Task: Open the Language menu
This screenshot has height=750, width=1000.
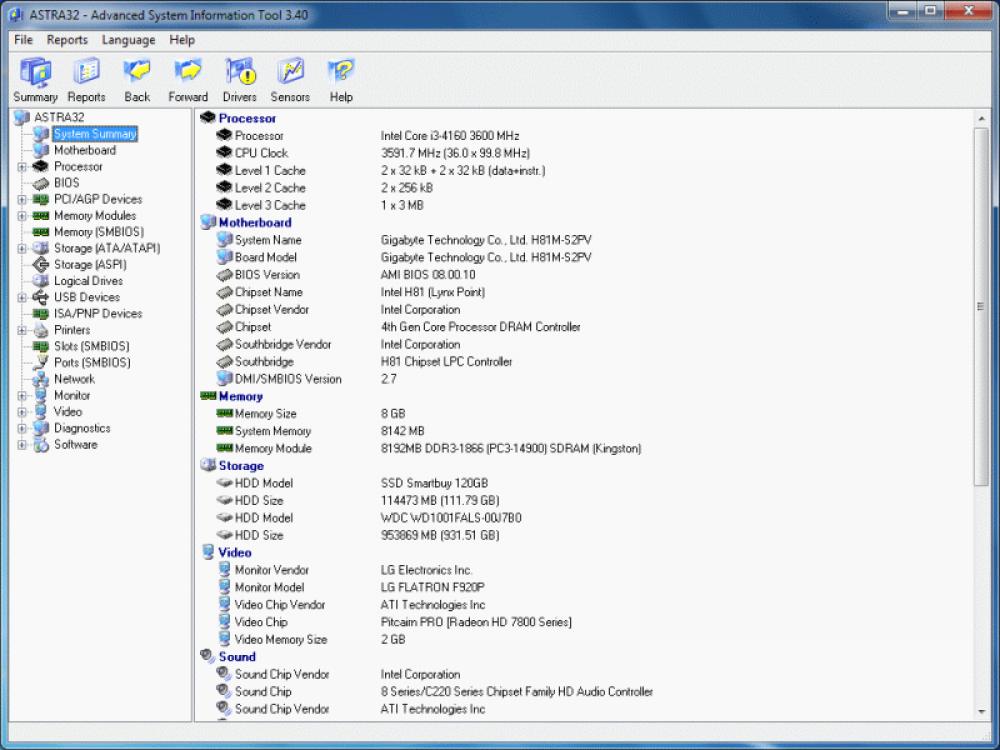Action: tap(128, 40)
